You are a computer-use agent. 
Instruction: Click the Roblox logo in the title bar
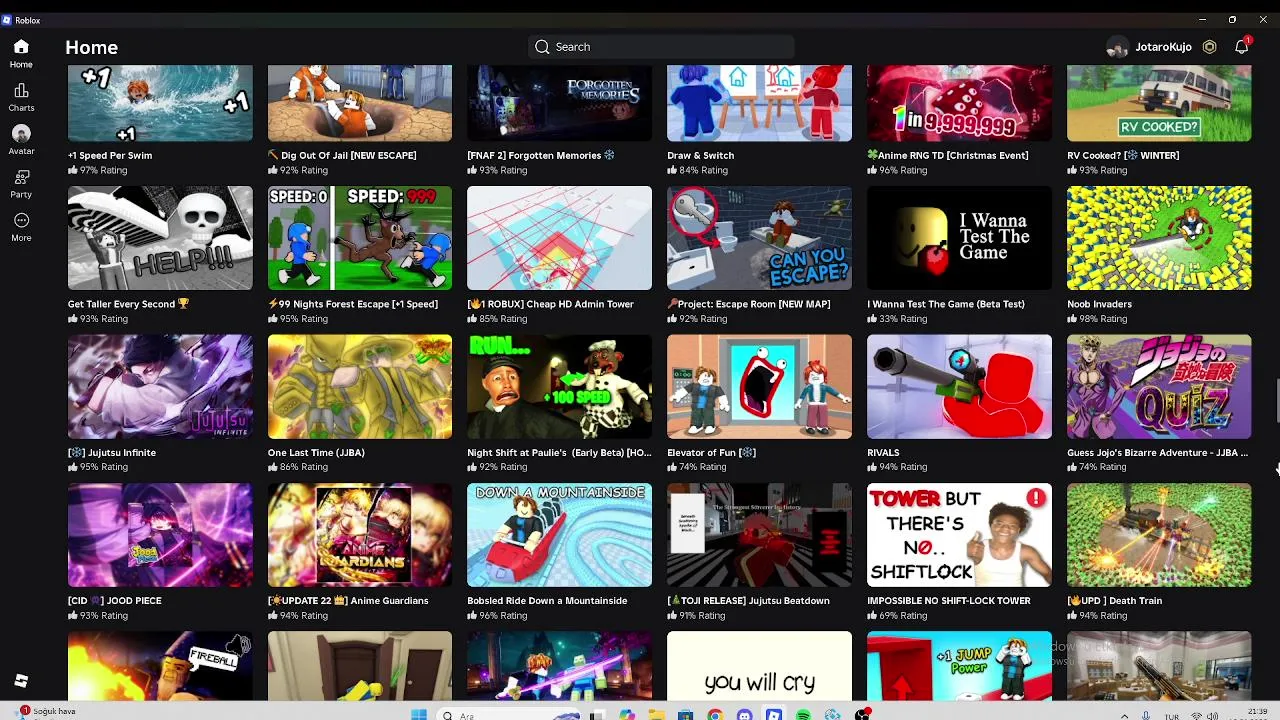point(8,20)
